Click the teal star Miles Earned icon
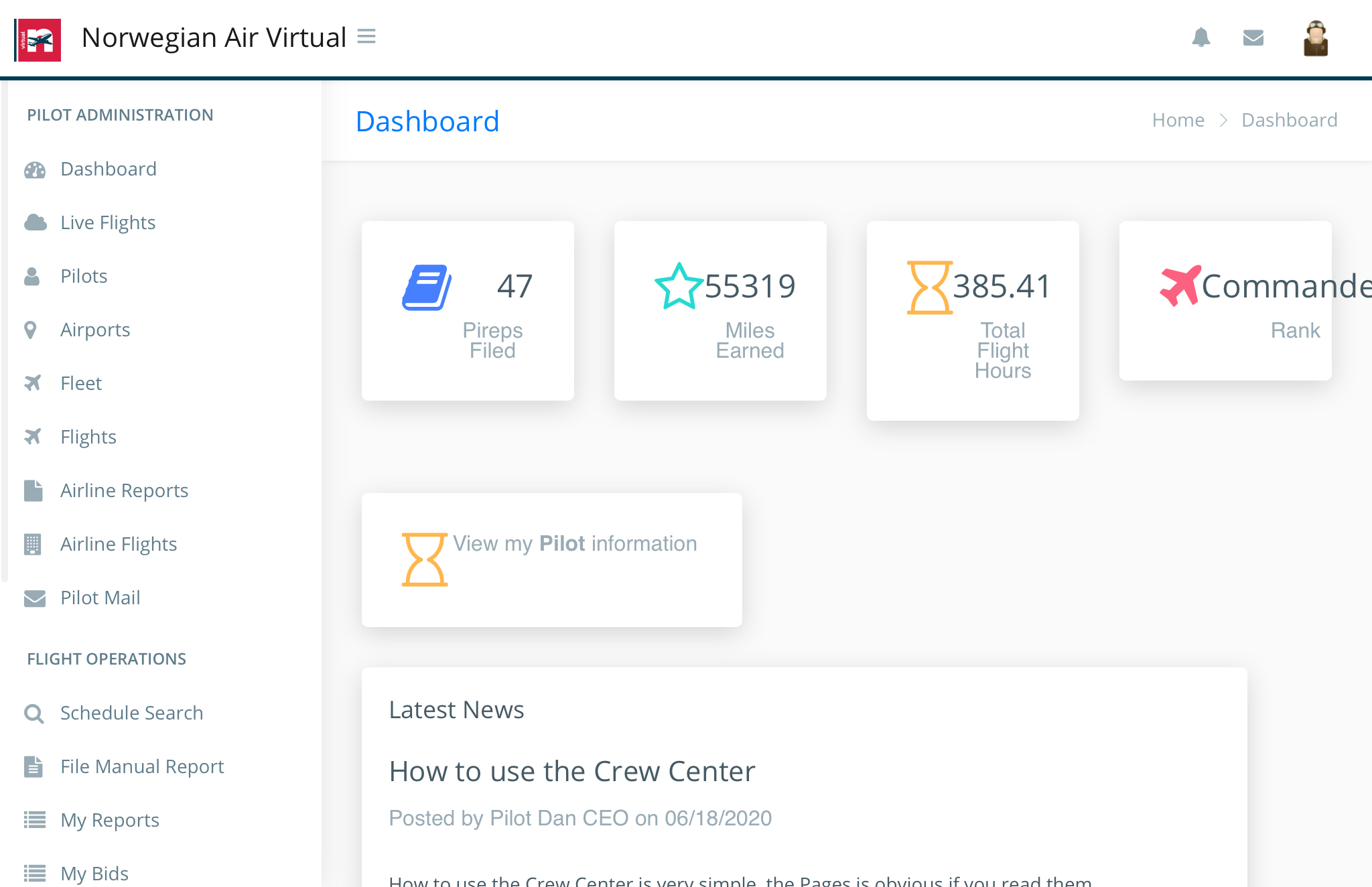 coord(679,286)
